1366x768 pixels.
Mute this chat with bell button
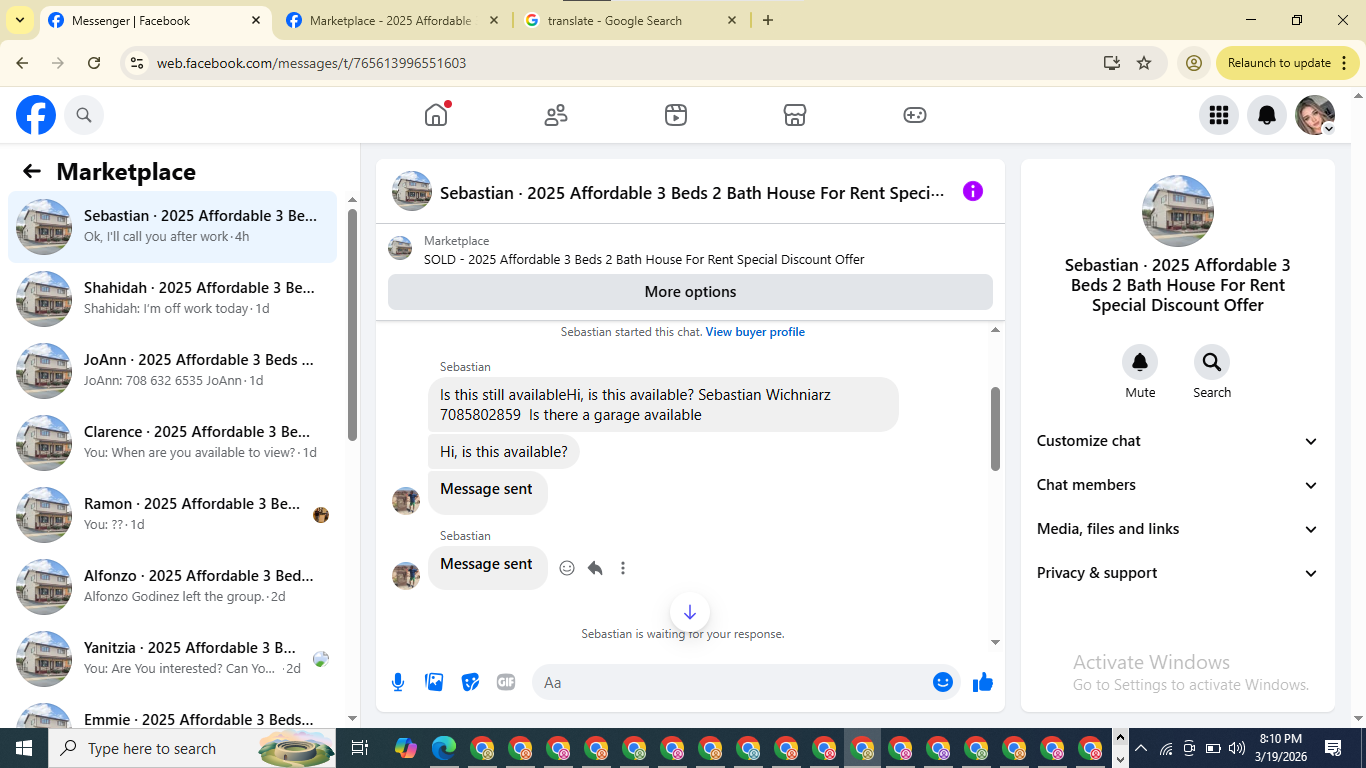click(x=1140, y=362)
